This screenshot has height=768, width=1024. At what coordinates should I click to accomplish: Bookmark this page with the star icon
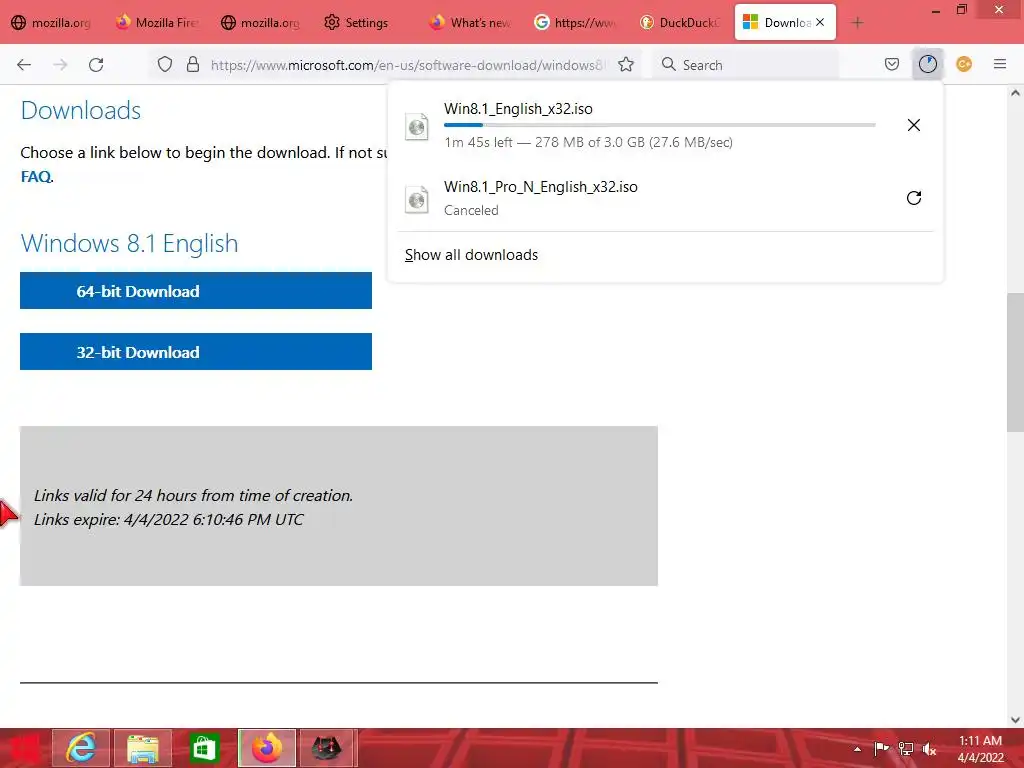coord(626,65)
